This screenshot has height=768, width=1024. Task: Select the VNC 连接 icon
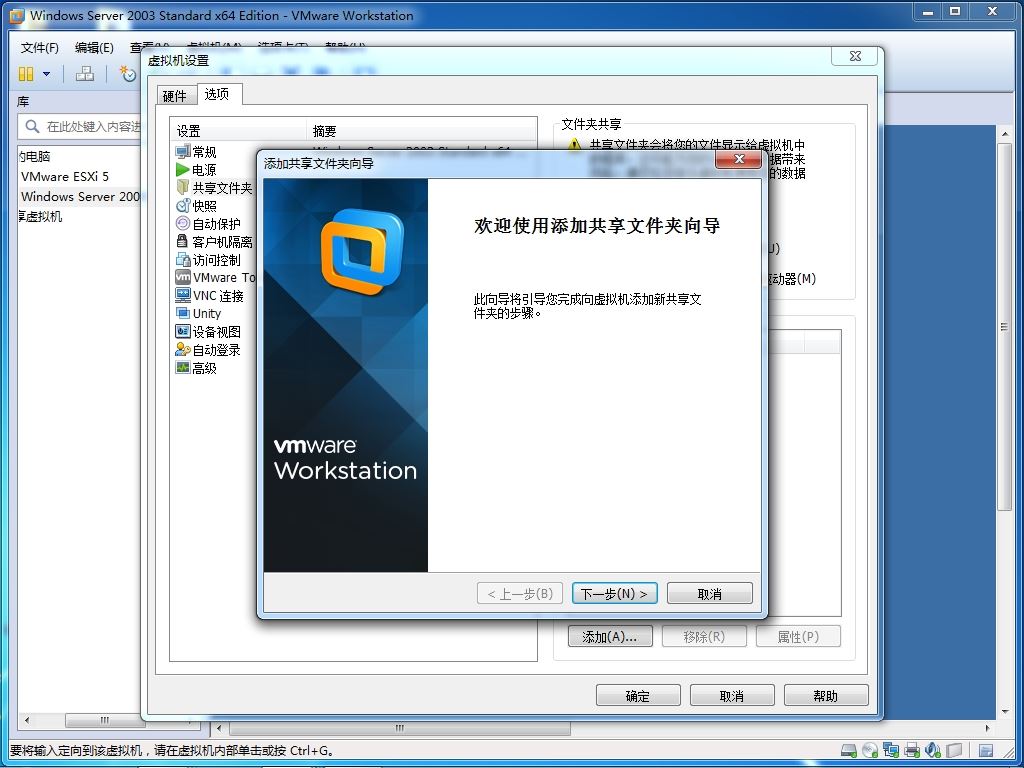pyautogui.click(x=183, y=296)
